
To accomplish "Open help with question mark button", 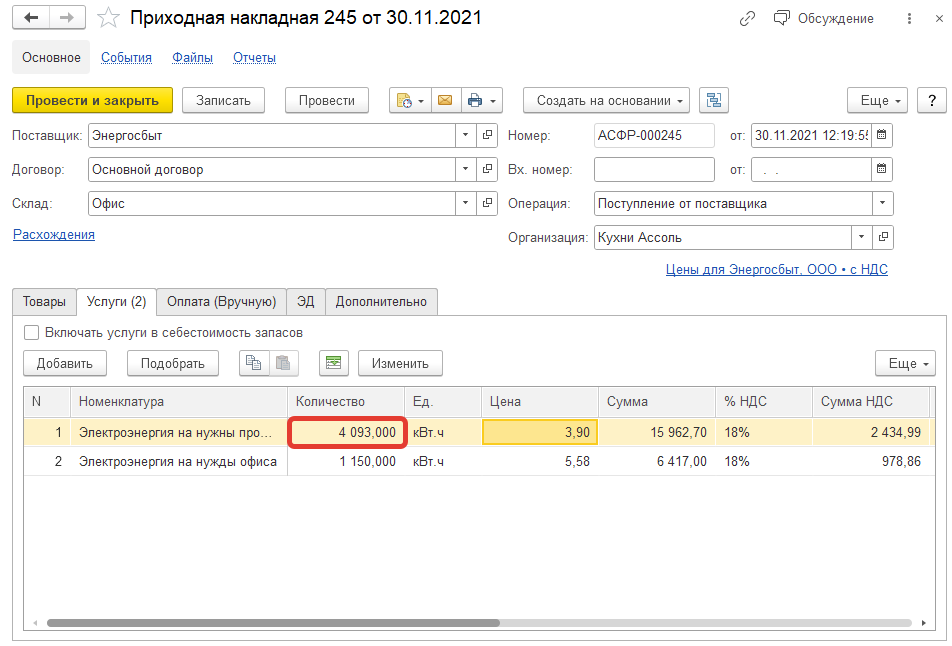I will (x=932, y=100).
